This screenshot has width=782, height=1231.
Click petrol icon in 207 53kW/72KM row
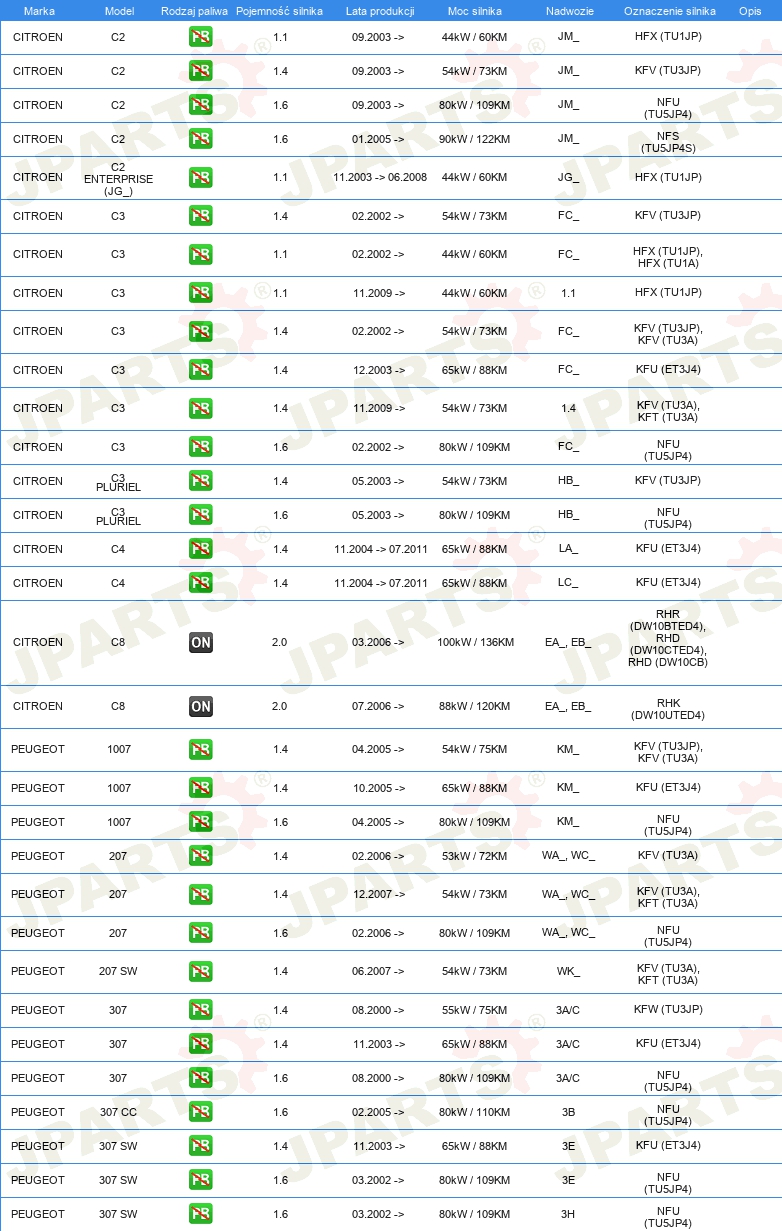pyautogui.click(x=201, y=856)
